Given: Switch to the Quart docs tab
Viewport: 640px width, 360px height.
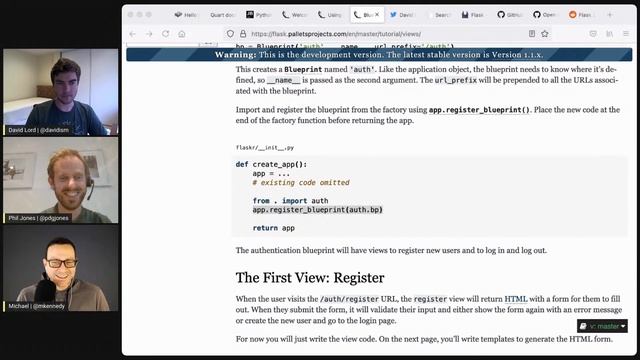Looking at the screenshot, I should click(222, 15).
